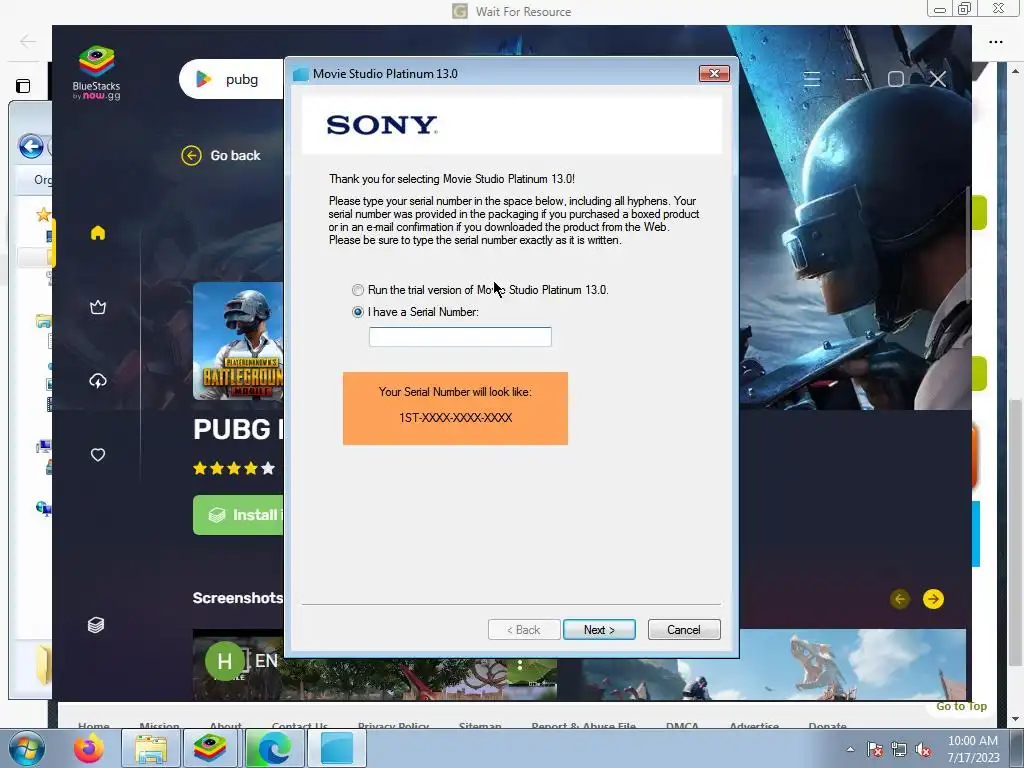Click the previous screenshot yellow arrow
The image size is (1024, 768).
(x=900, y=599)
